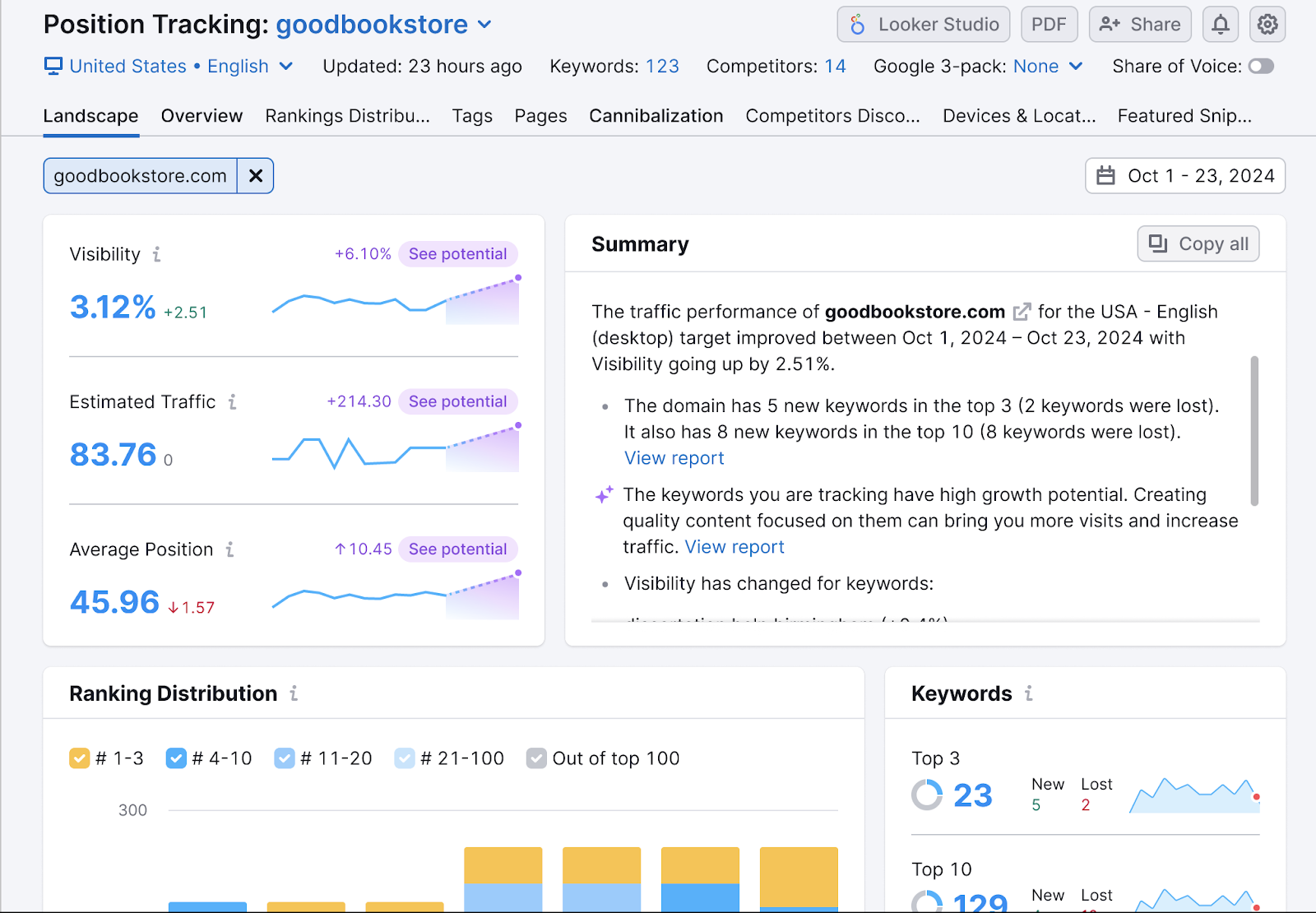Click Average Position value 45.96

114,602
